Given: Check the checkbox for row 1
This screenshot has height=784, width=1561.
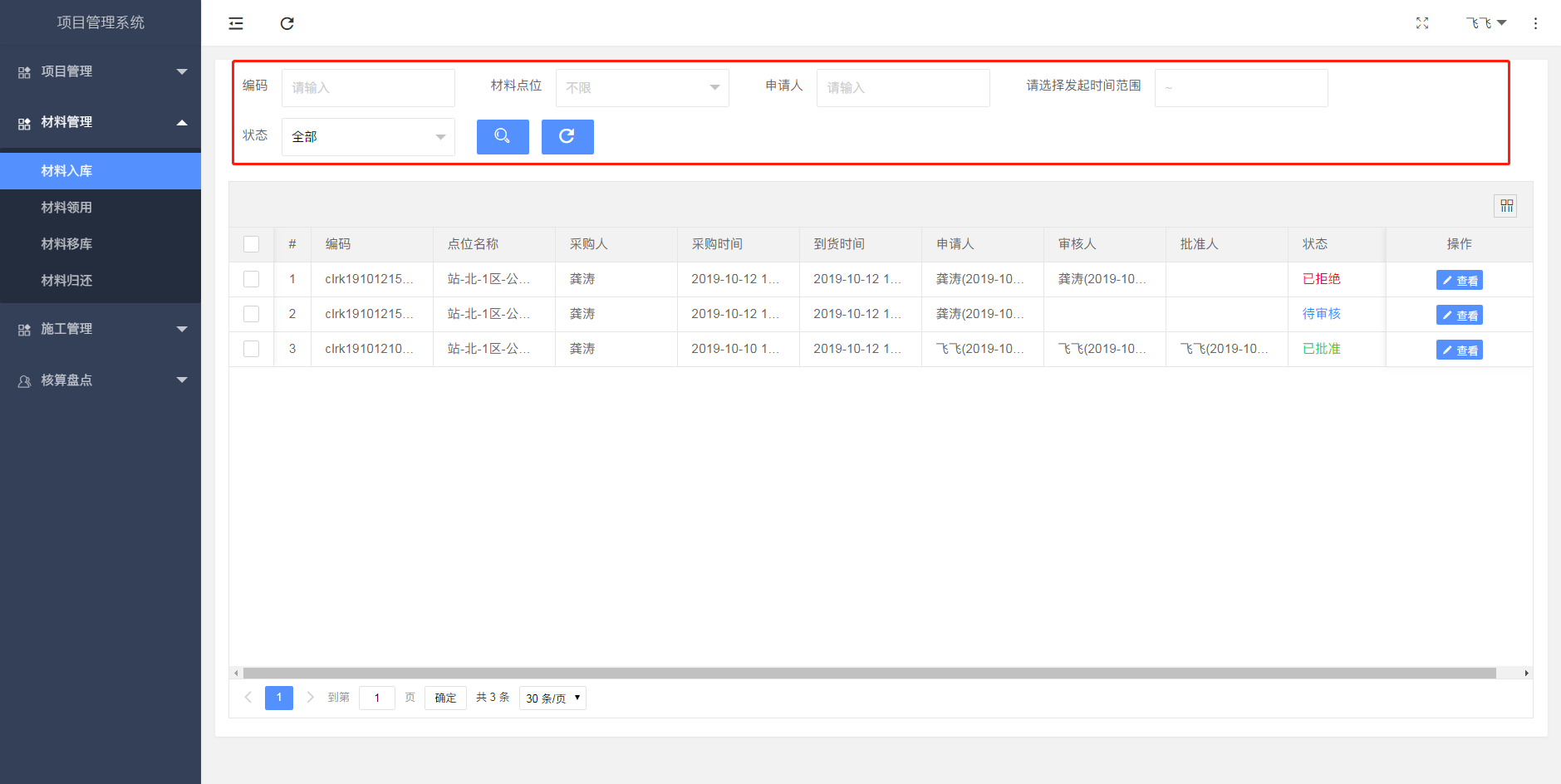Looking at the screenshot, I should [x=251, y=279].
